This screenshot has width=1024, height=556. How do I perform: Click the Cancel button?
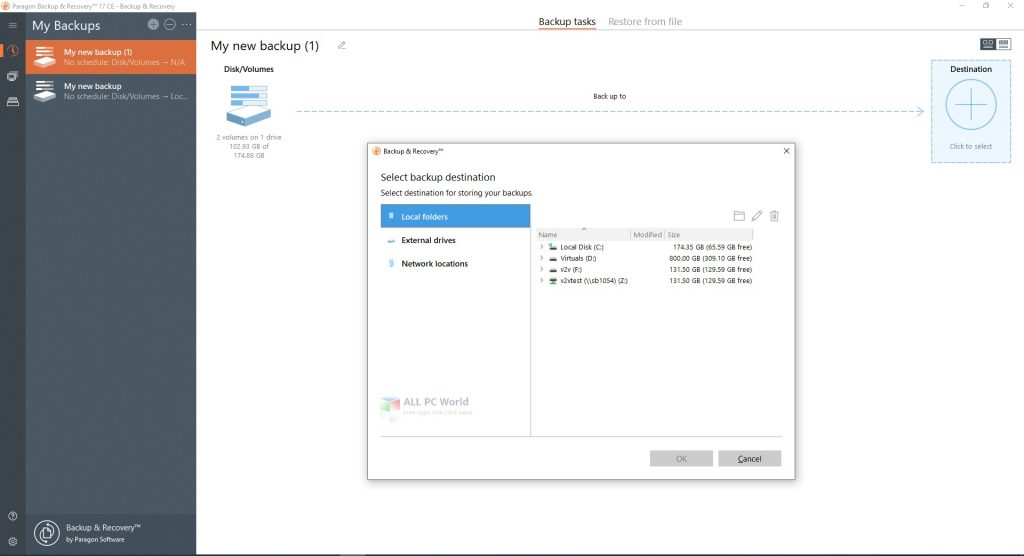[x=749, y=459]
